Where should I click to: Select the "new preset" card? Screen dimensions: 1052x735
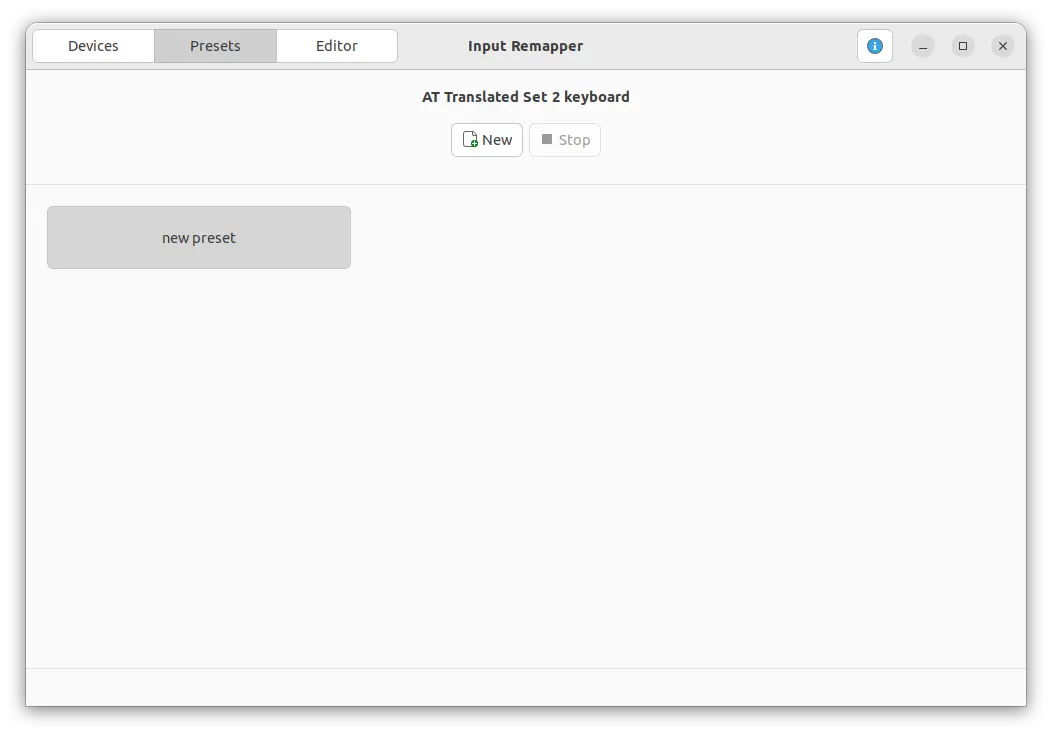199,238
